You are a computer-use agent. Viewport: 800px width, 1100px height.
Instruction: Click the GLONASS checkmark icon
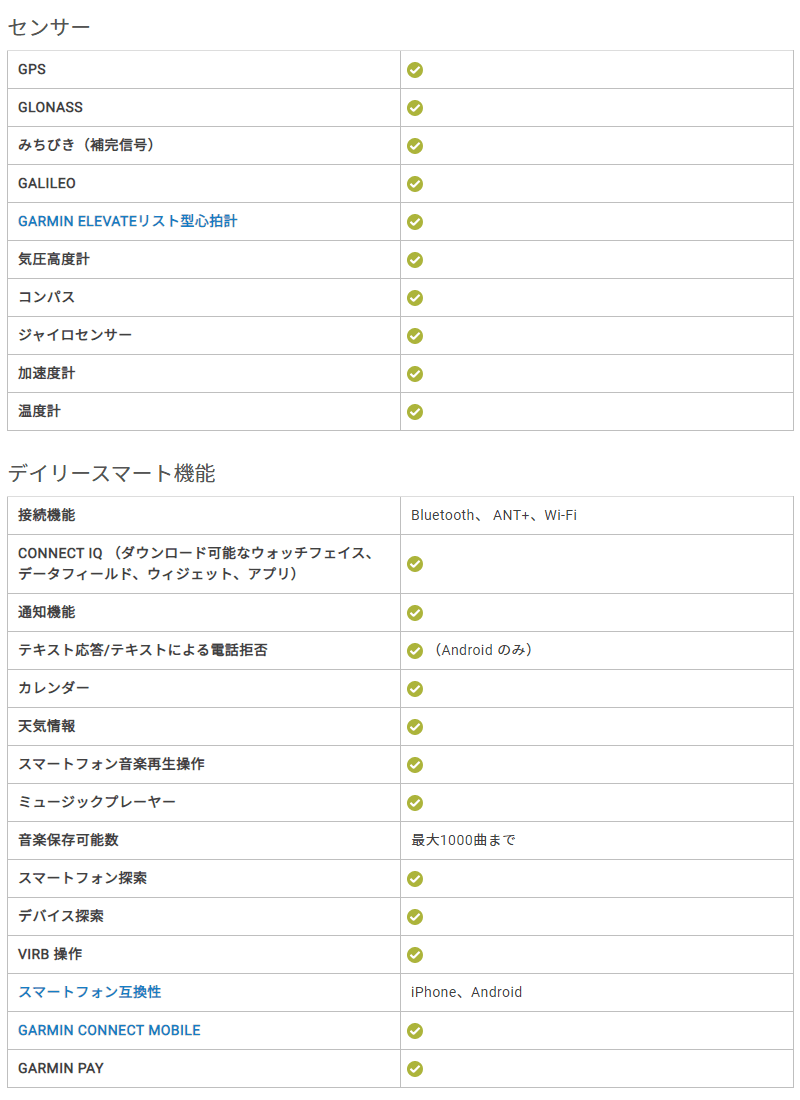(415, 108)
